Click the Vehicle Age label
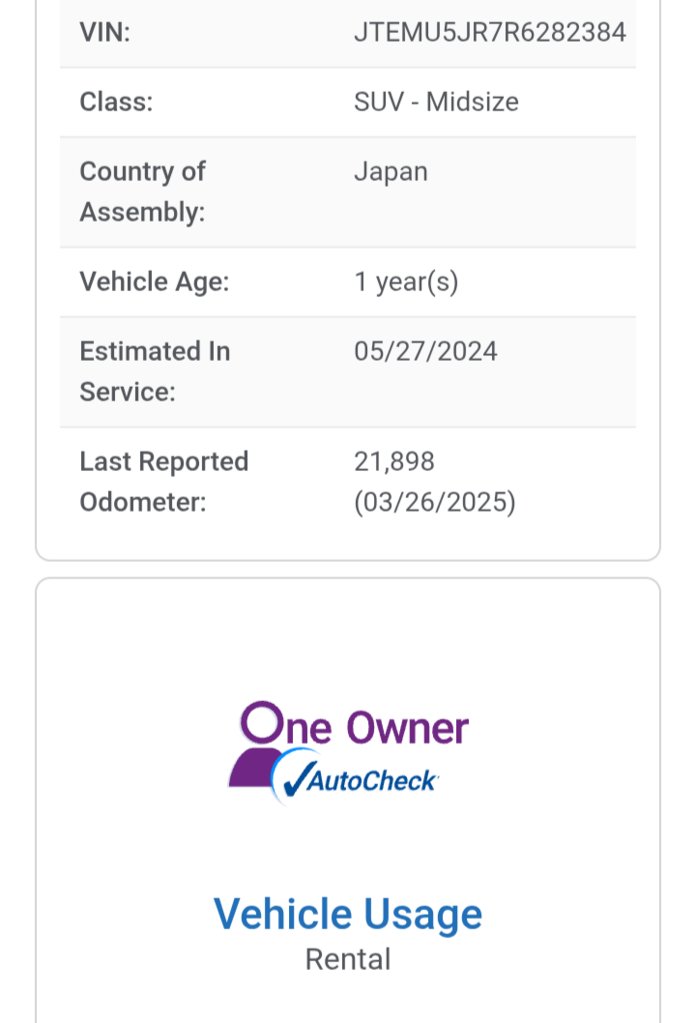 155,282
